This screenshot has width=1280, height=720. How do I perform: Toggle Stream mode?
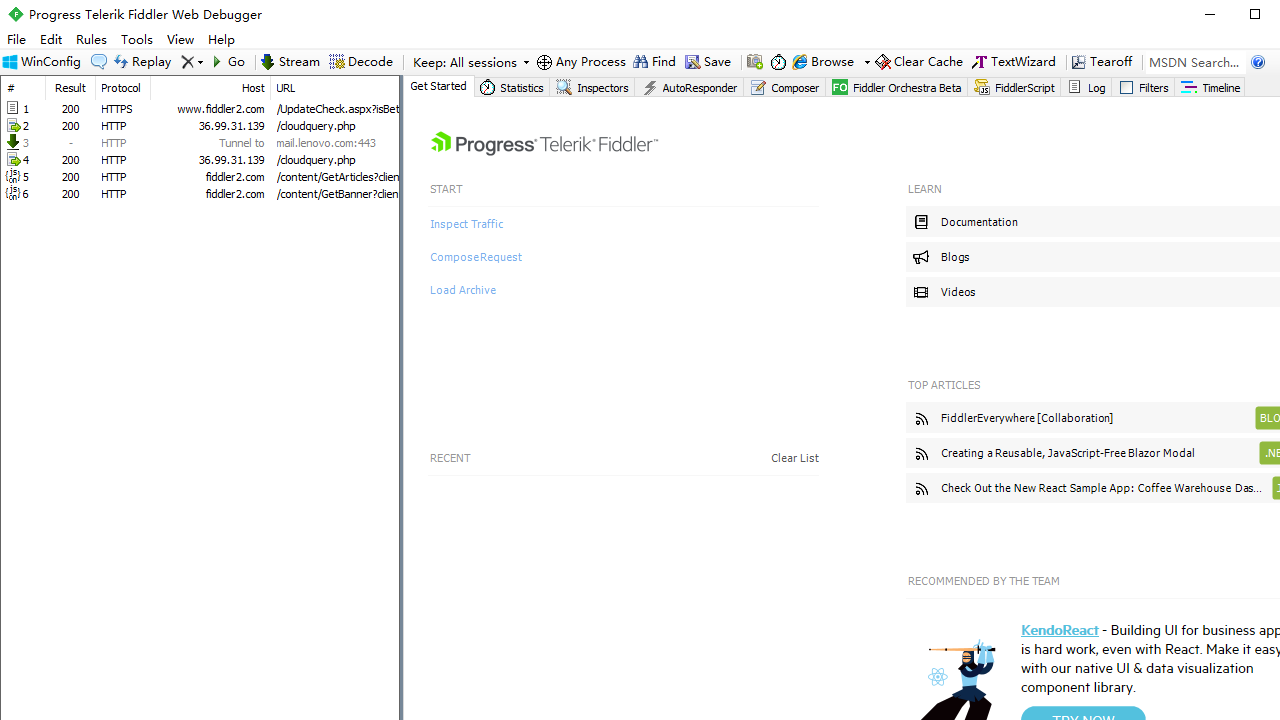[290, 62]
